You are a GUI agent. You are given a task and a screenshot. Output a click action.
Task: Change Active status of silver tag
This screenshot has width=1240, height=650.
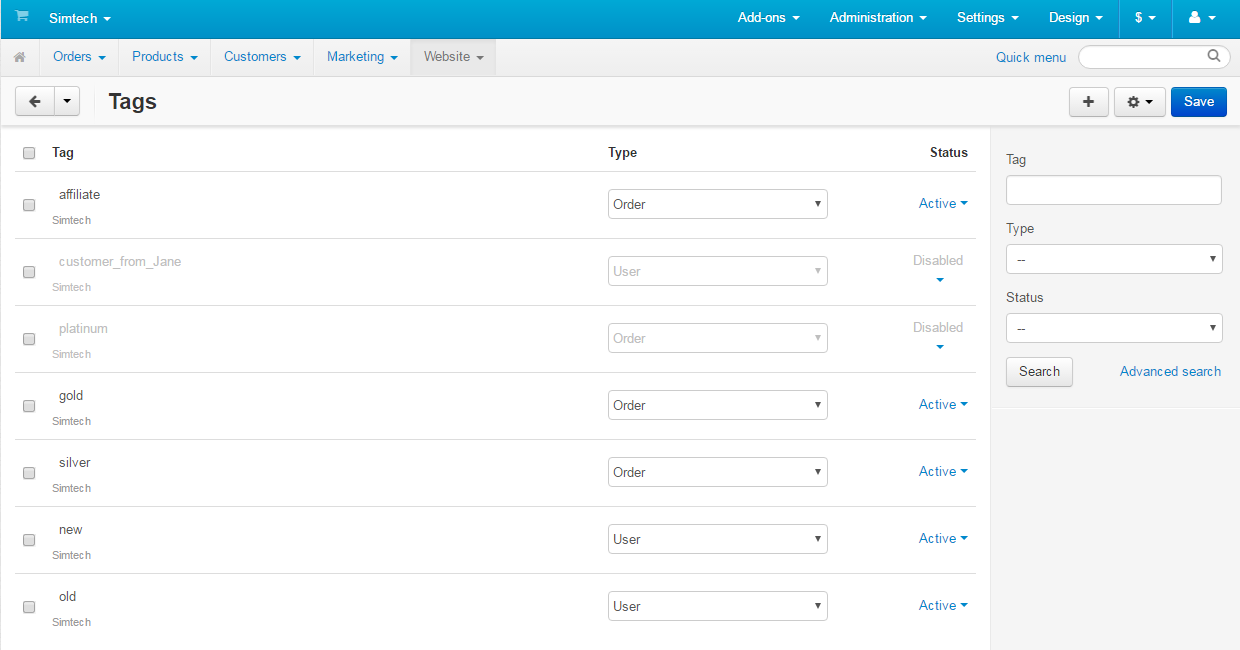coord(943,471)
